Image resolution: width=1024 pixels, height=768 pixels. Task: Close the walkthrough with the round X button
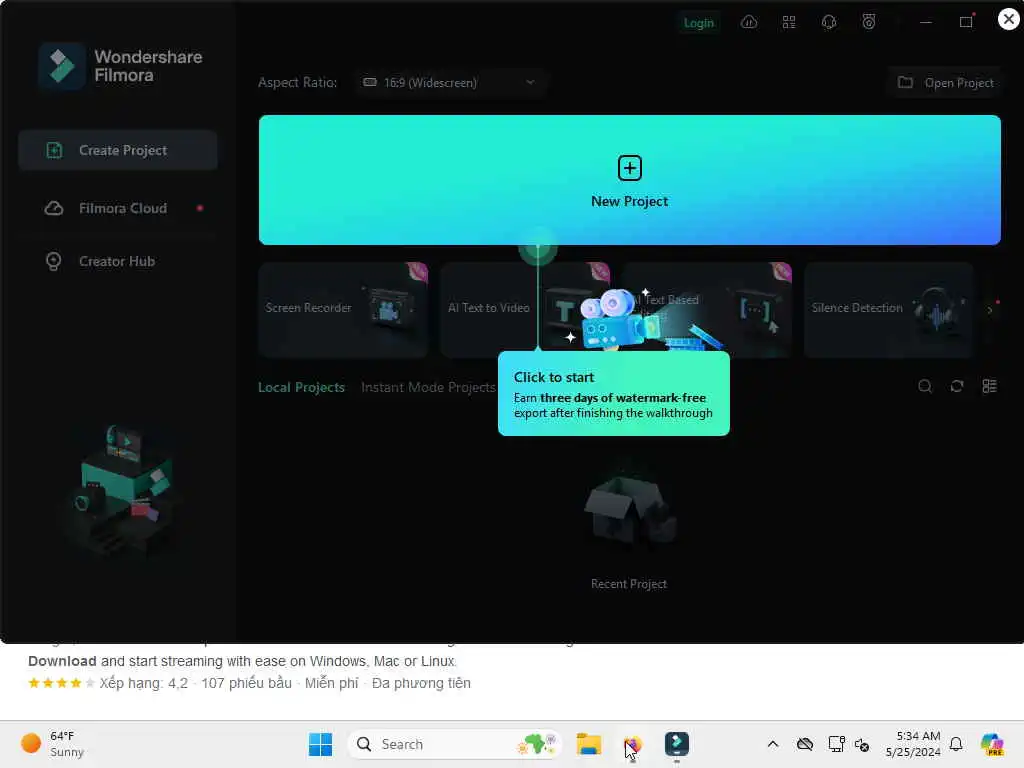click(x=1008, y=19)
